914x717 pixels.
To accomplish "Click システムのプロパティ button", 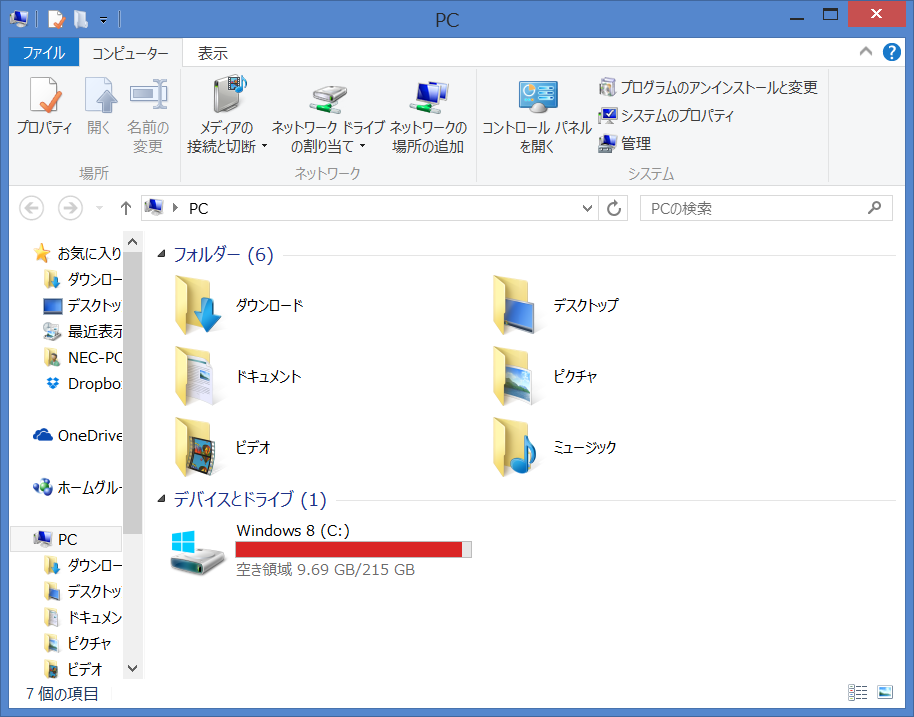I will [x=667, y=115].
